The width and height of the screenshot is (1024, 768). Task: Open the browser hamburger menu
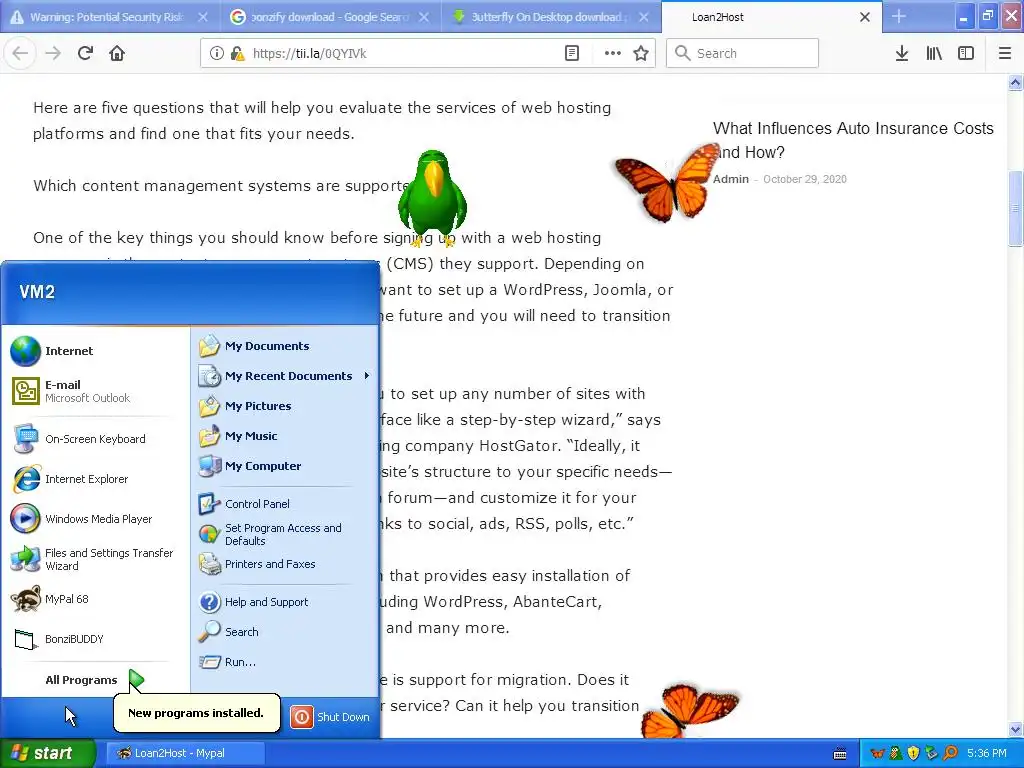click(x=1005, y=54)
